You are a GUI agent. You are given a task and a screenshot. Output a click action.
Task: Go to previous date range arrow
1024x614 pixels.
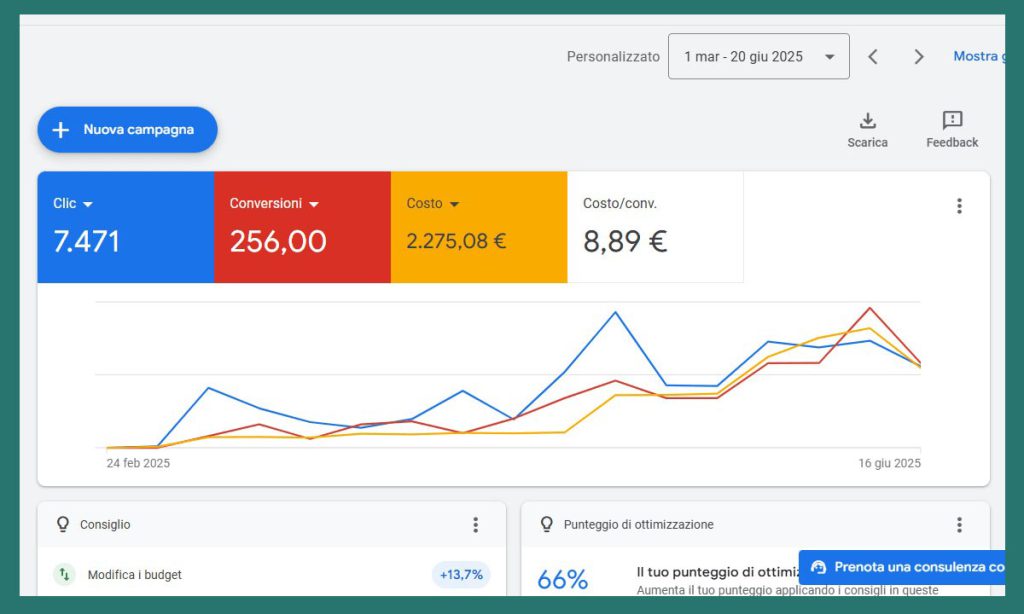coord(873,57)
